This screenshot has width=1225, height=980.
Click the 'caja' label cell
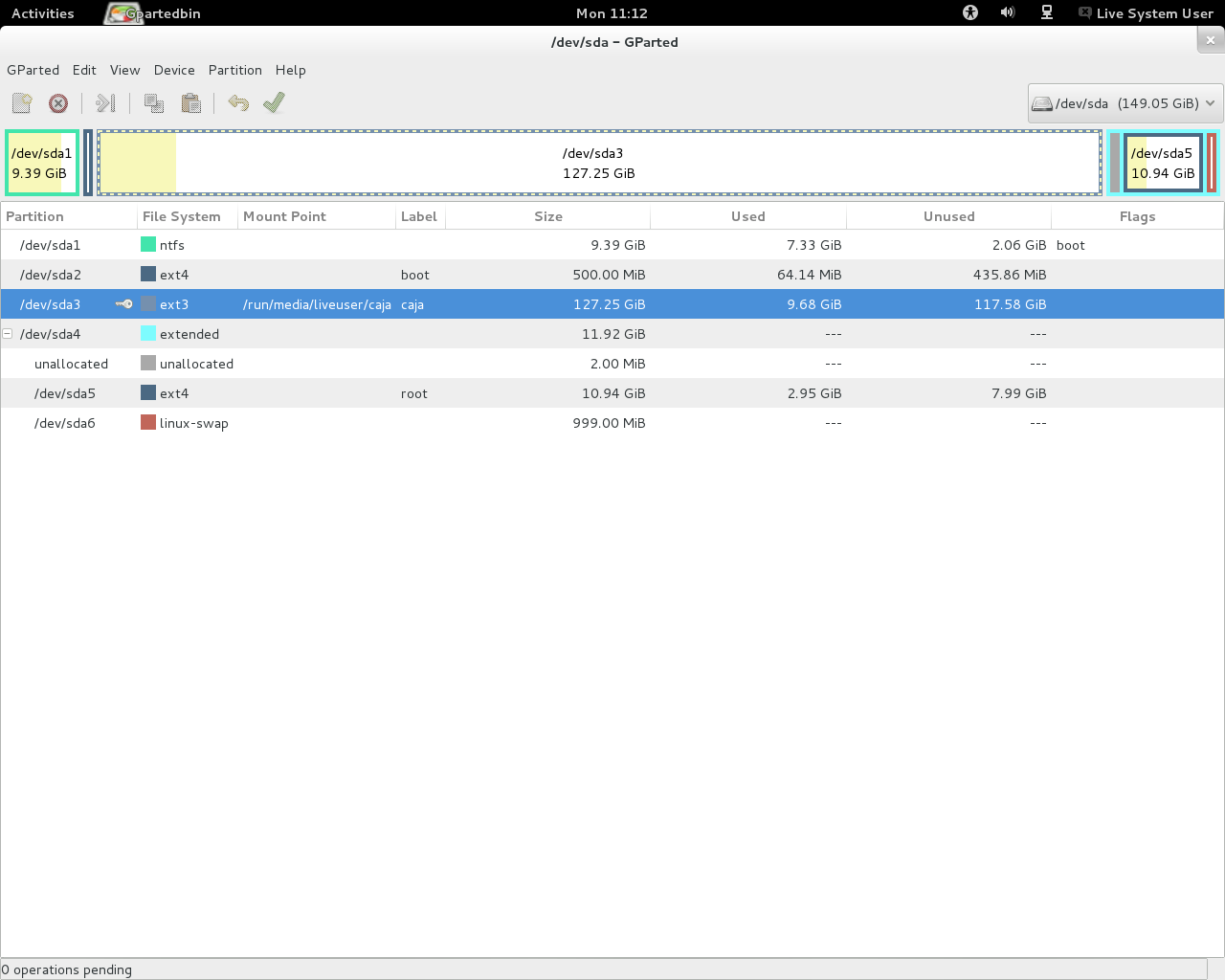[412, 304]
